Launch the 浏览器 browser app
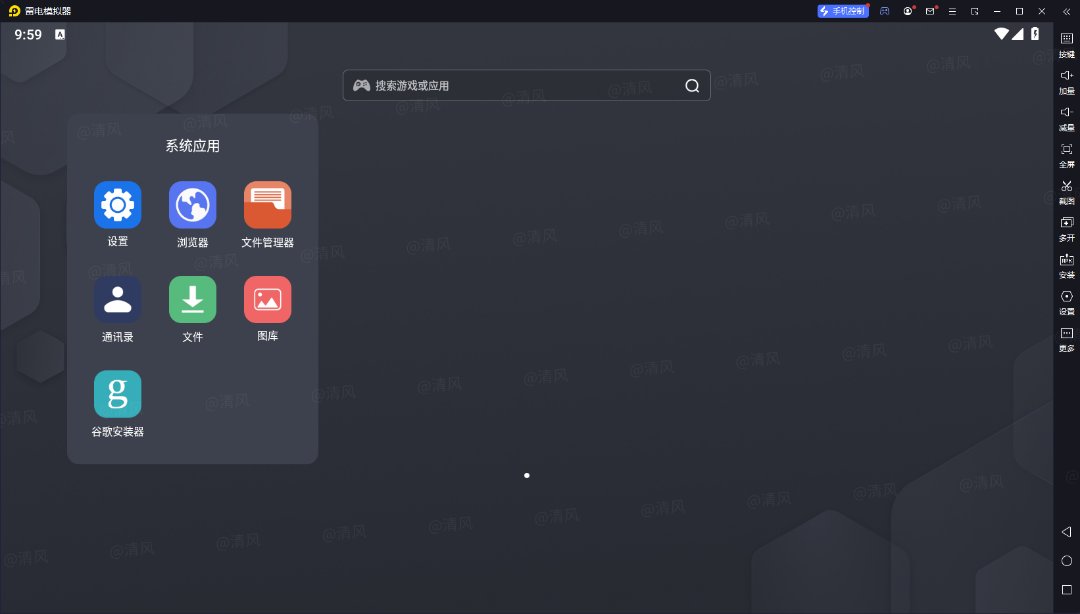This screenshot has height=614, width=1080. [192, 205]
